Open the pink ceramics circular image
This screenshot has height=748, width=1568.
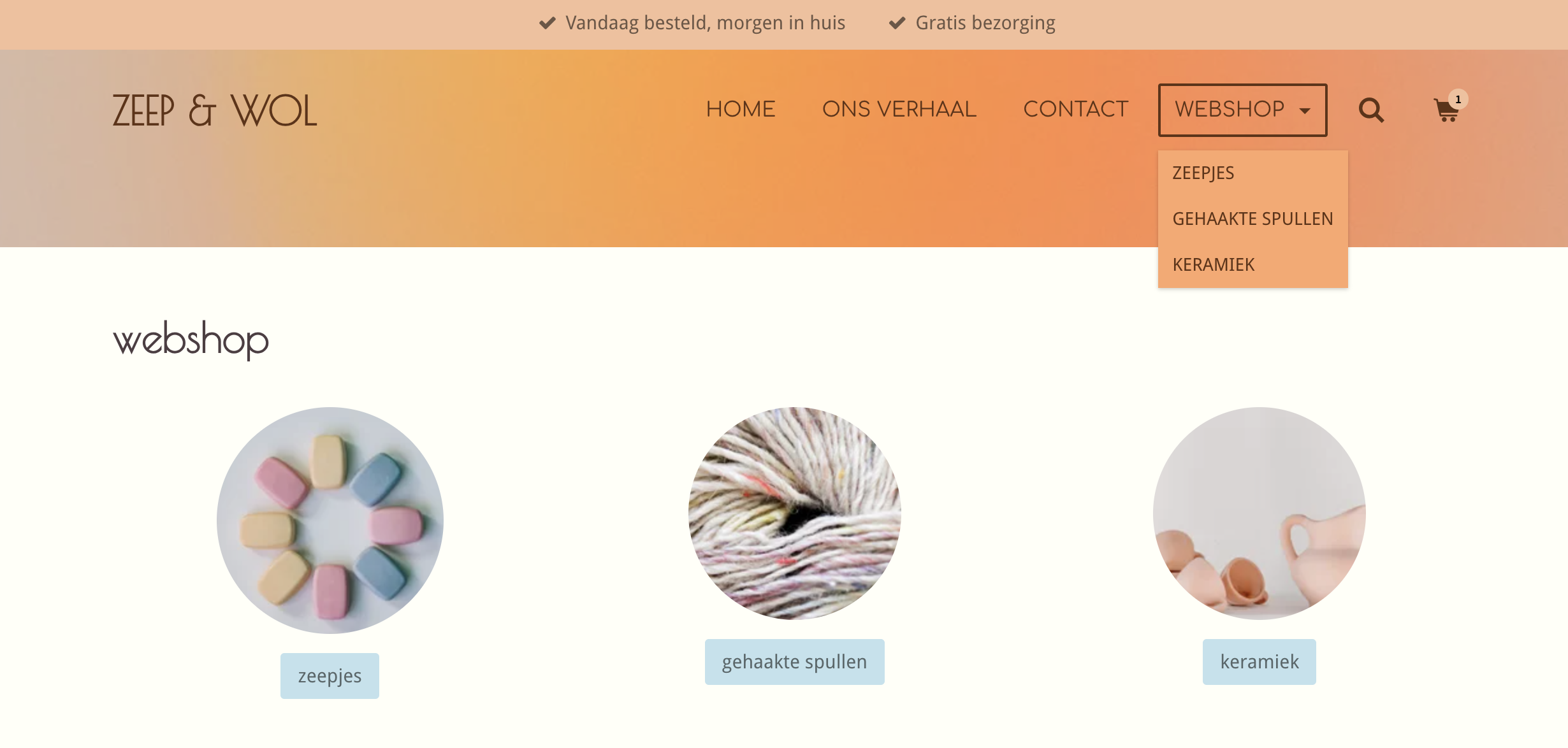tap(1259, 513)
